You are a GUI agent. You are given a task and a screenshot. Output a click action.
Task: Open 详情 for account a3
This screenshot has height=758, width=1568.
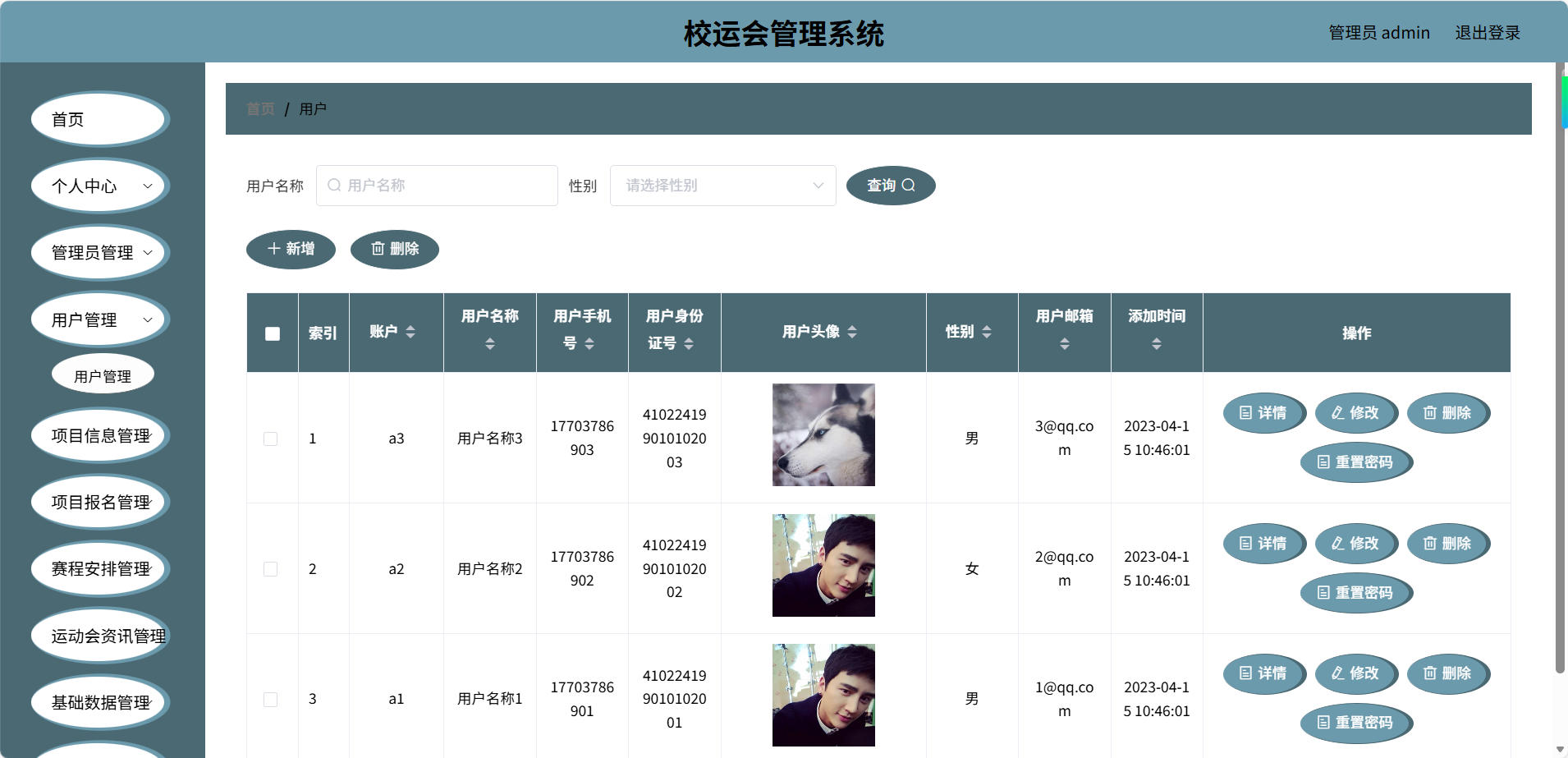pyautogui.click(x=1263, y=413)
